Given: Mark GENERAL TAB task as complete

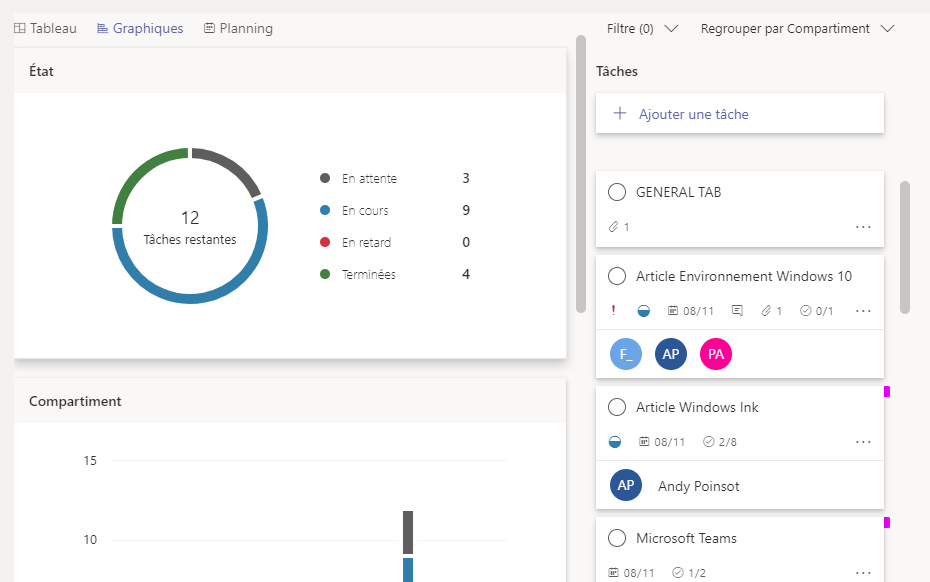Looking at the screenshot, I should (x=617, y=192).
